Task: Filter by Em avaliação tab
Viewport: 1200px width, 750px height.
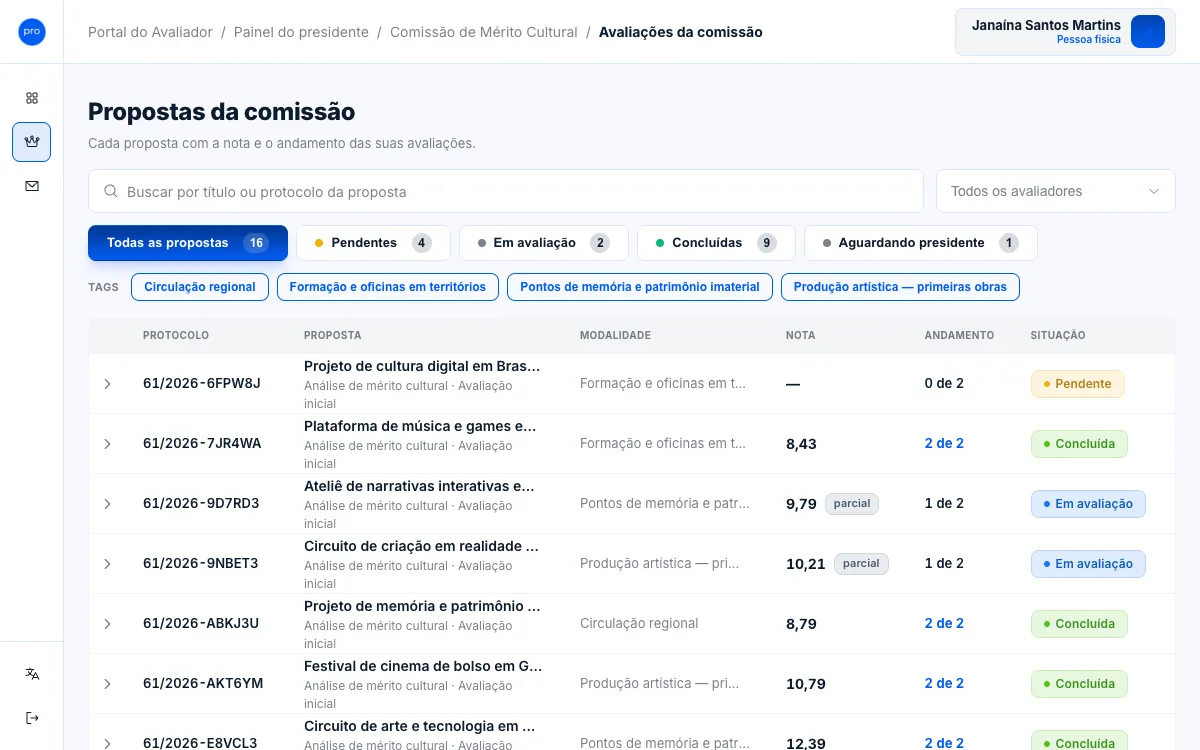Action: click(543, 243)
